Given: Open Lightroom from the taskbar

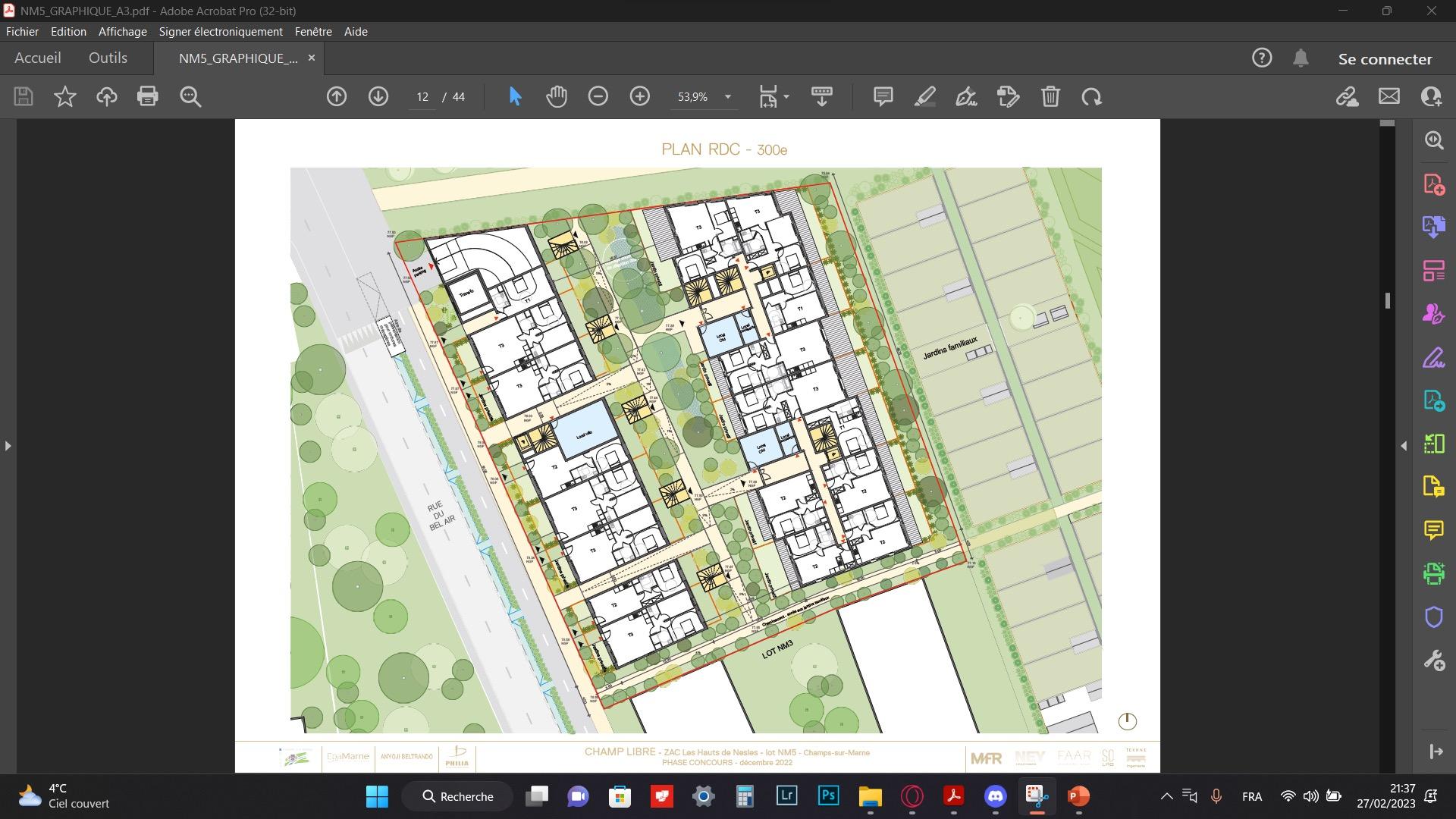Looking at the screenshot, I should tap(786, 796).
